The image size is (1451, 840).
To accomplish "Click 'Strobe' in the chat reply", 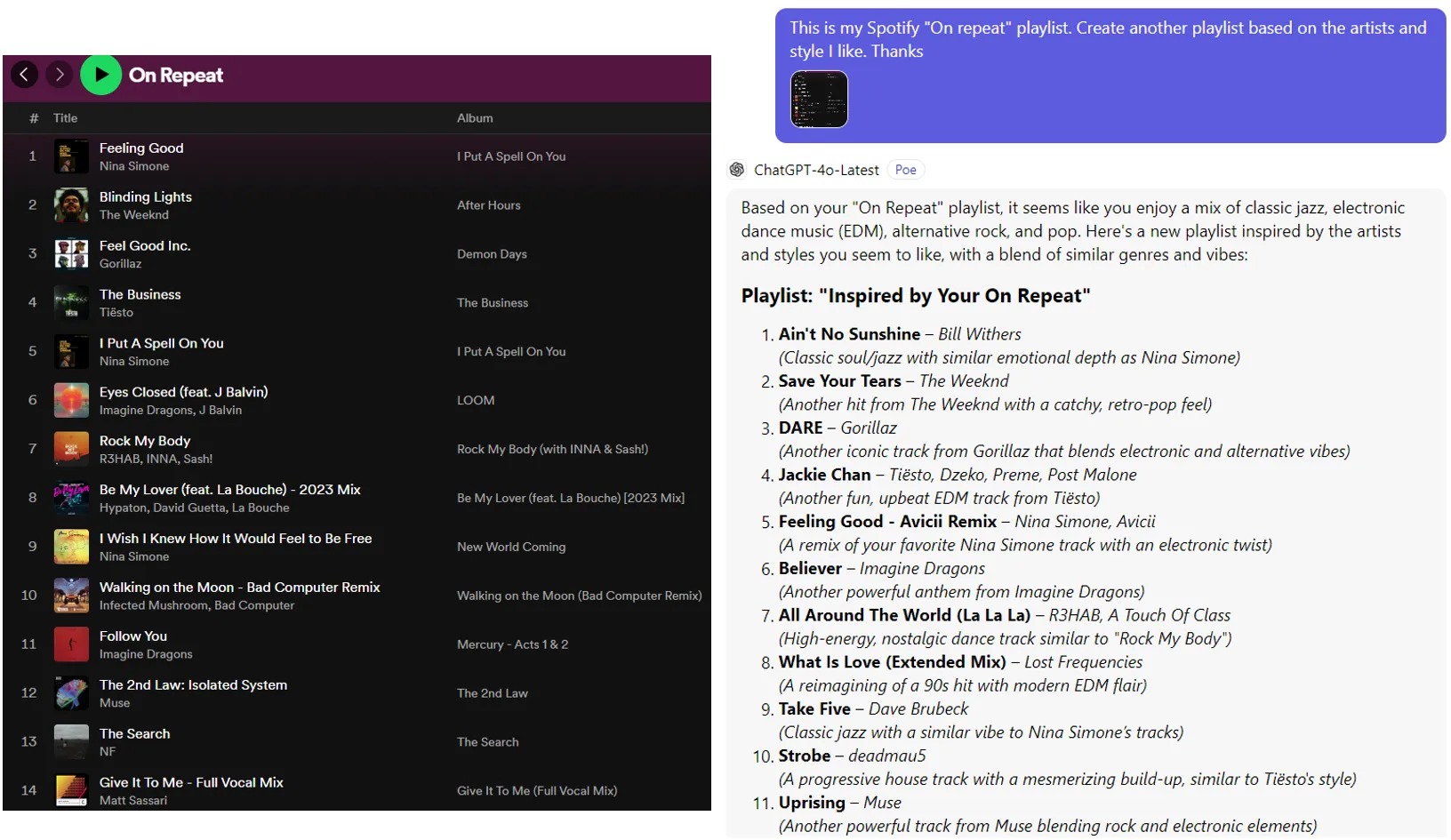I will (x=805, y=756).
